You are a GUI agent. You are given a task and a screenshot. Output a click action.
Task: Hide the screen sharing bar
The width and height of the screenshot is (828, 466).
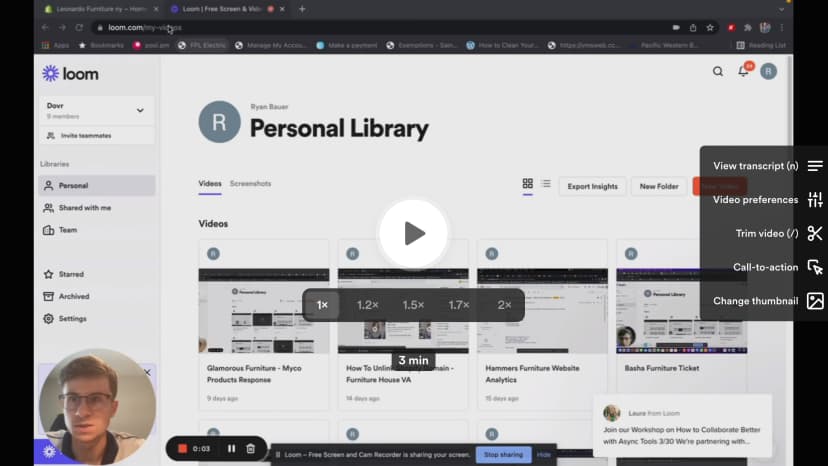click(543, 454)
